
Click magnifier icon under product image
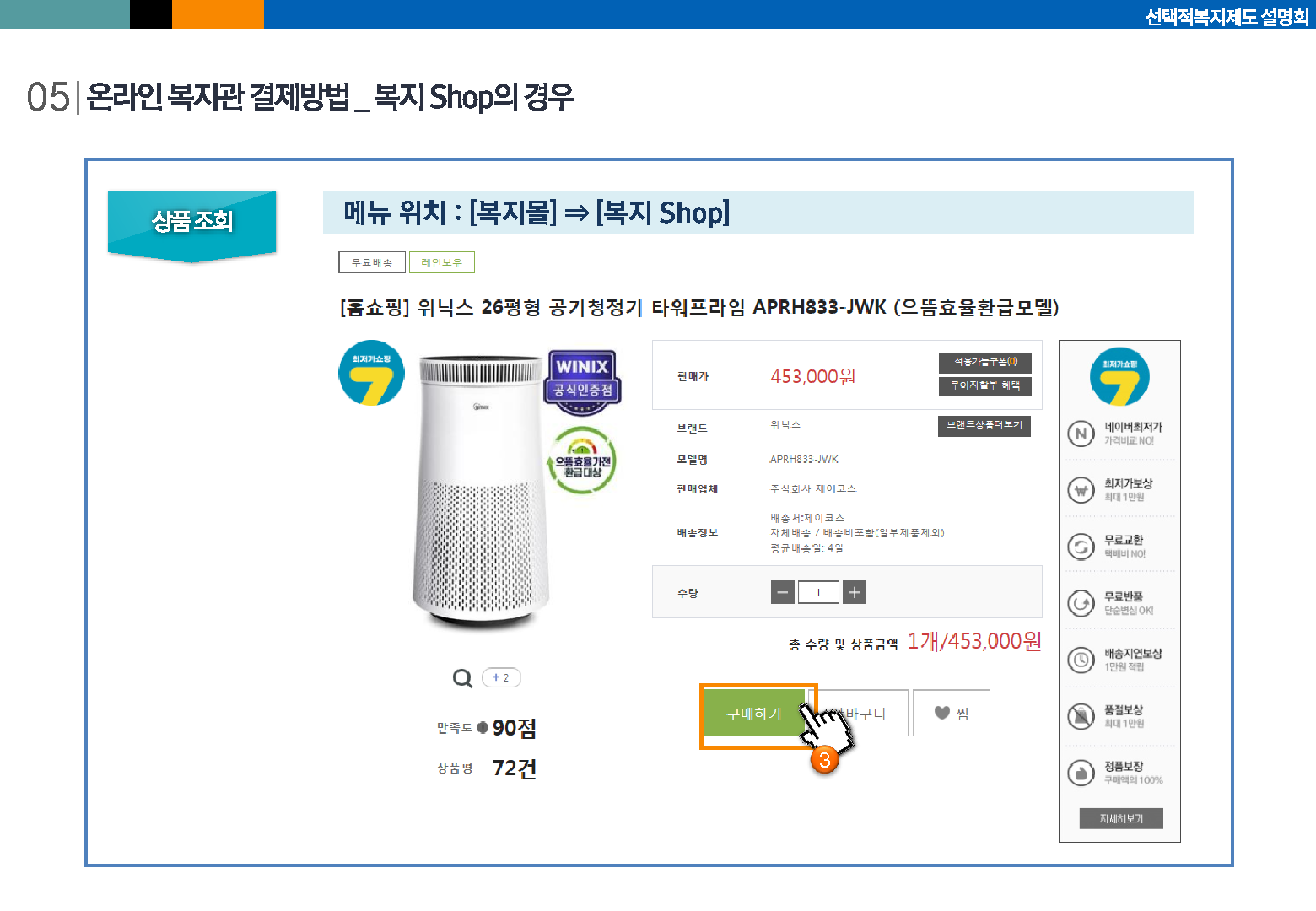click(462, 677)
